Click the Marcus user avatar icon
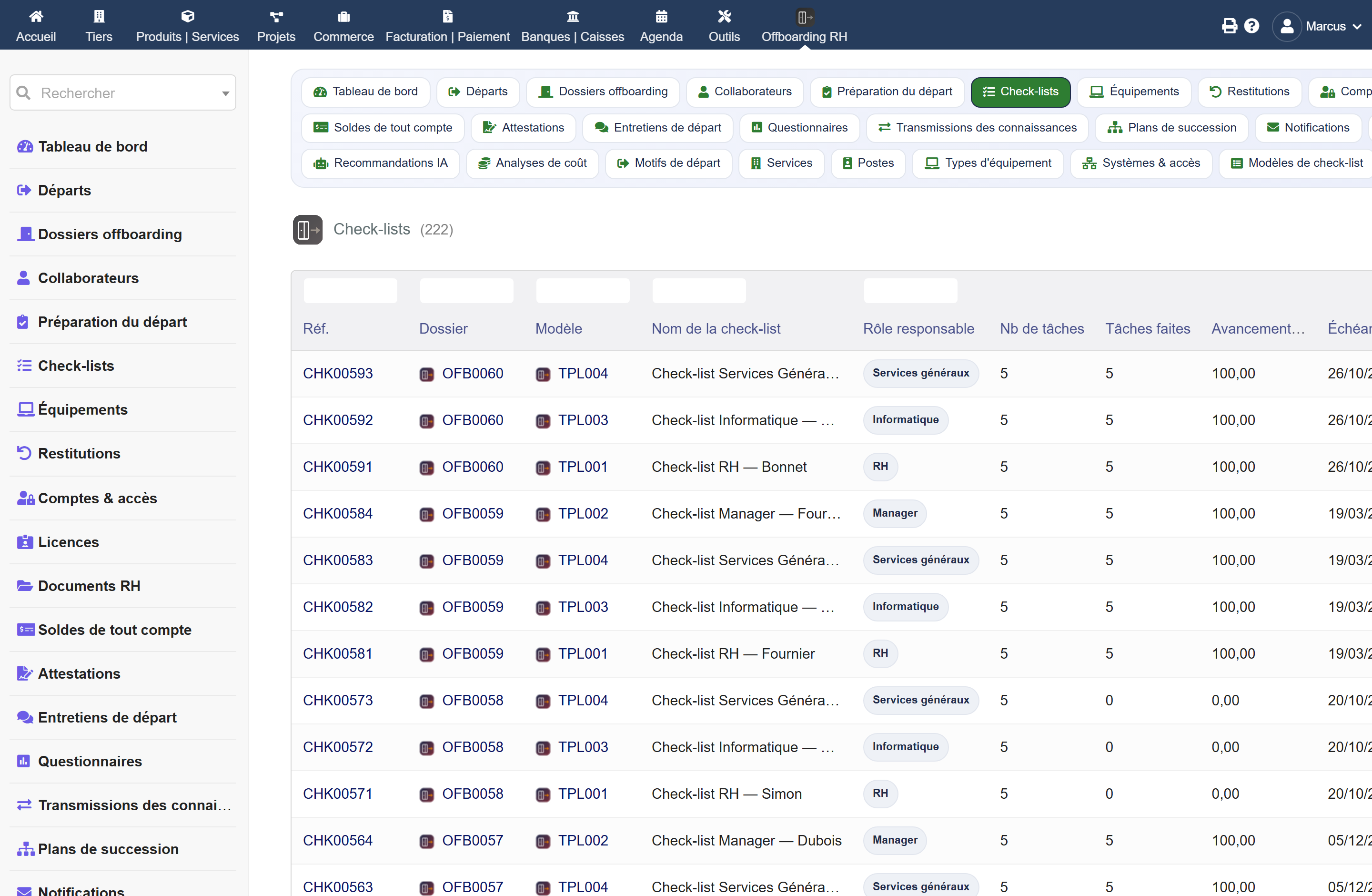Viewport: 1372px width, 896px height. [x=1287, y=27]
